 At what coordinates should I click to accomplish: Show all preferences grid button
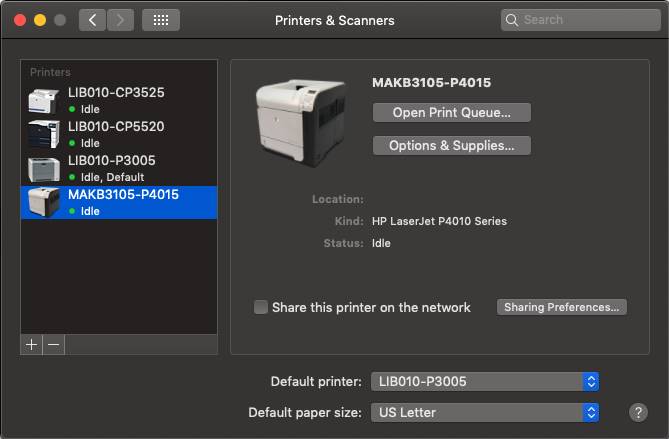(161, 20)
